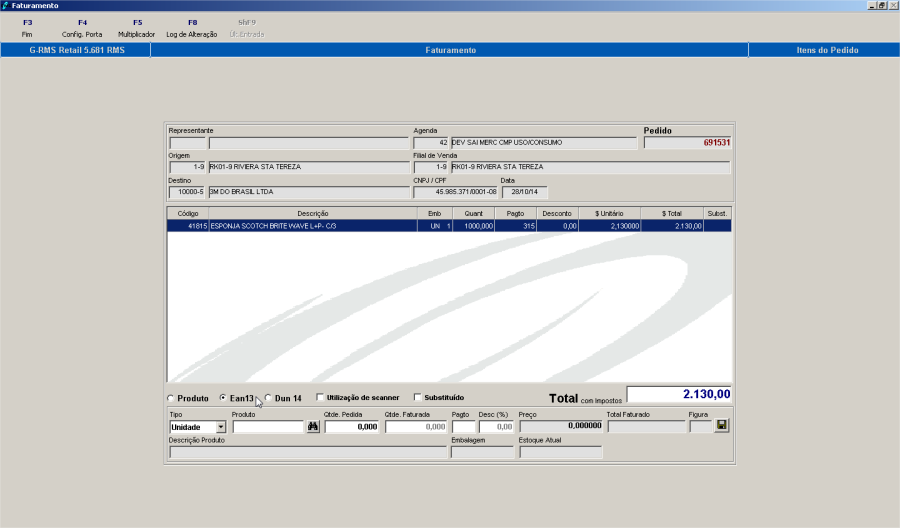The height and width of the screenshot is (528, 900).
Task: Click the Qtde. Faturada field
Action: (x=416, y=427)
